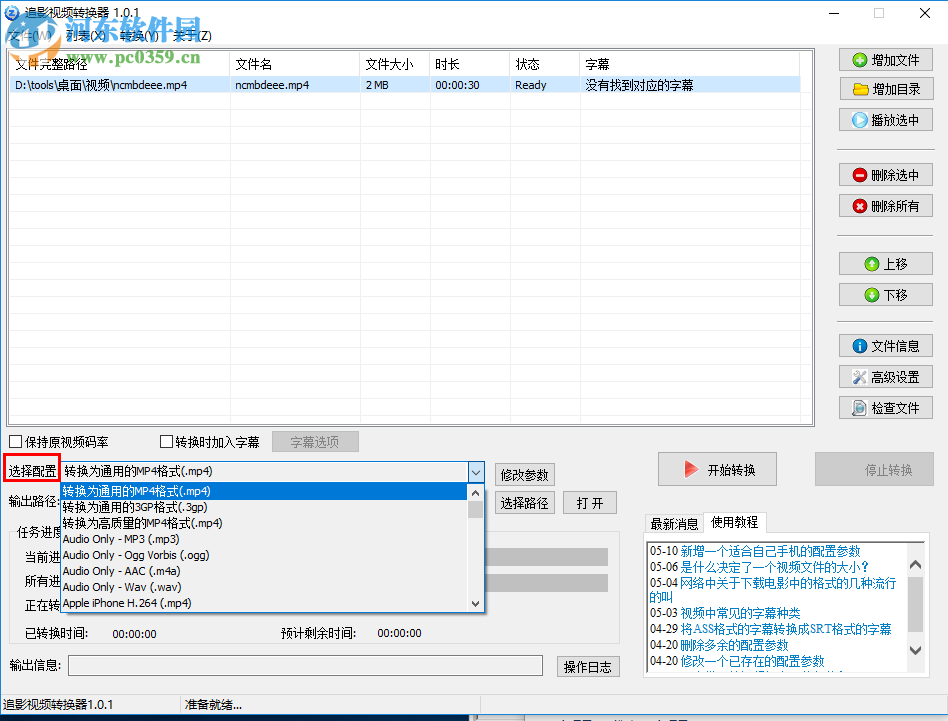
Task: Switch to the 使用教程 tab
Action: pyautogui.click(x=735, y=522)
